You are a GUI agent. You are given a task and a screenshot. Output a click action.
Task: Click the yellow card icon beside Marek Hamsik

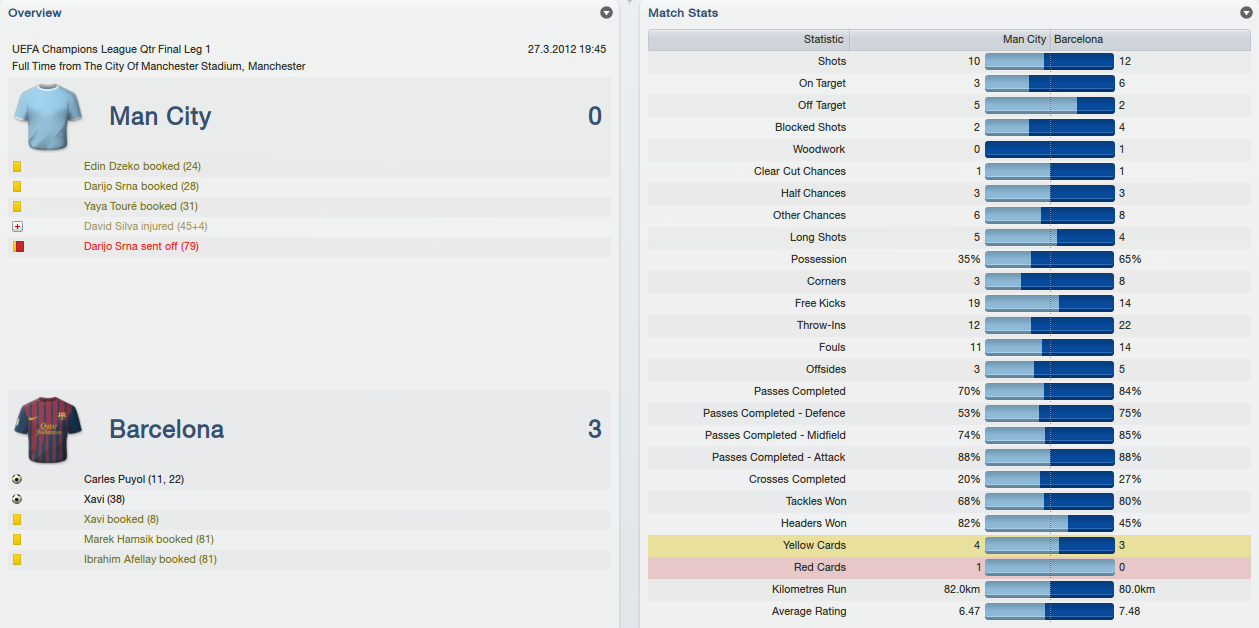pos(17,539)
